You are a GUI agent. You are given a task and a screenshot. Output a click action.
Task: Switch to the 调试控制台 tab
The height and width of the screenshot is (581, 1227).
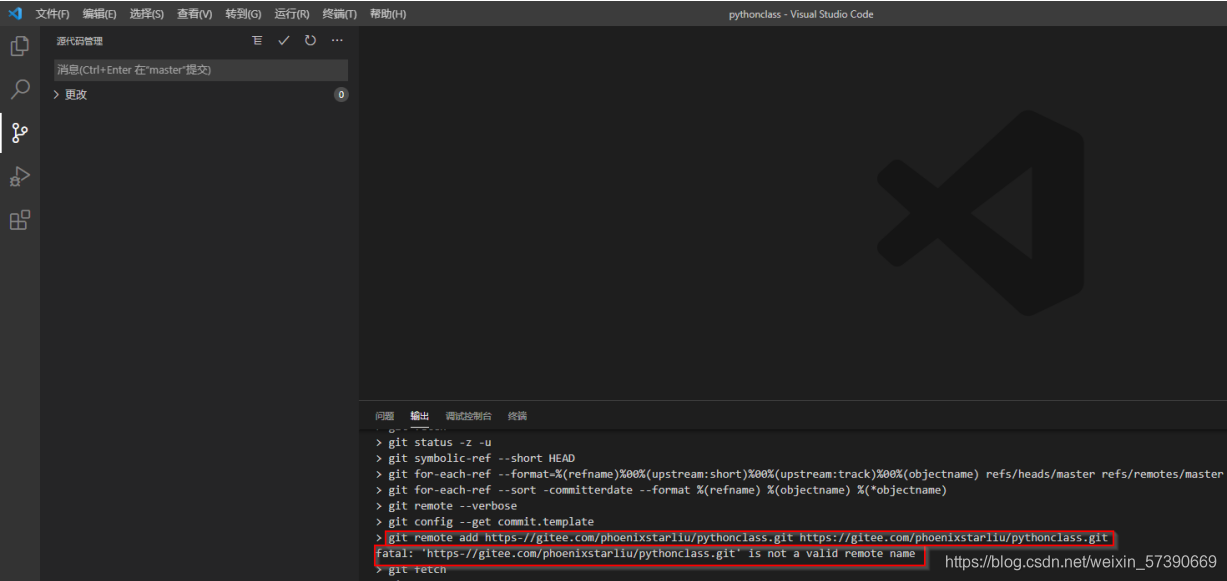[469, 416]
